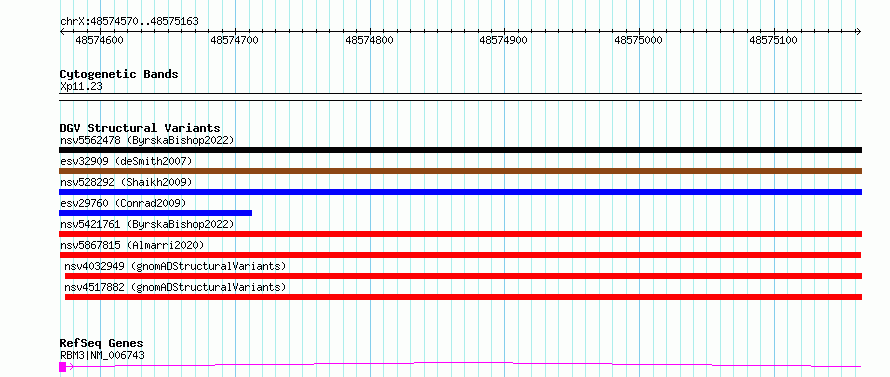The width and height of the screenshot is (890, 377).
Task: Click ruler position 48574800
Action: tap(370, 40)
